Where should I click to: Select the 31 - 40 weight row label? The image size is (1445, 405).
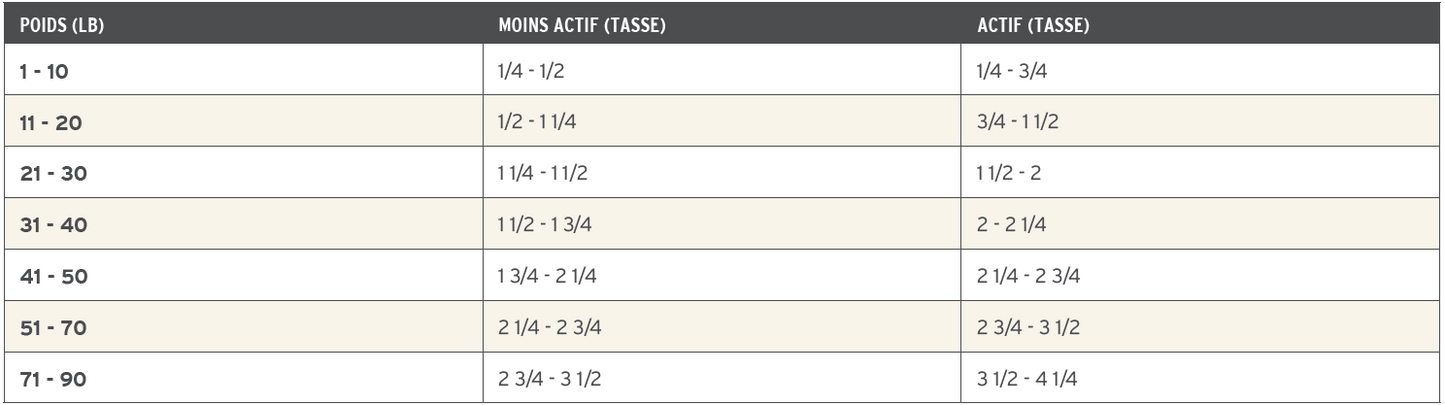tap(53, 225)
